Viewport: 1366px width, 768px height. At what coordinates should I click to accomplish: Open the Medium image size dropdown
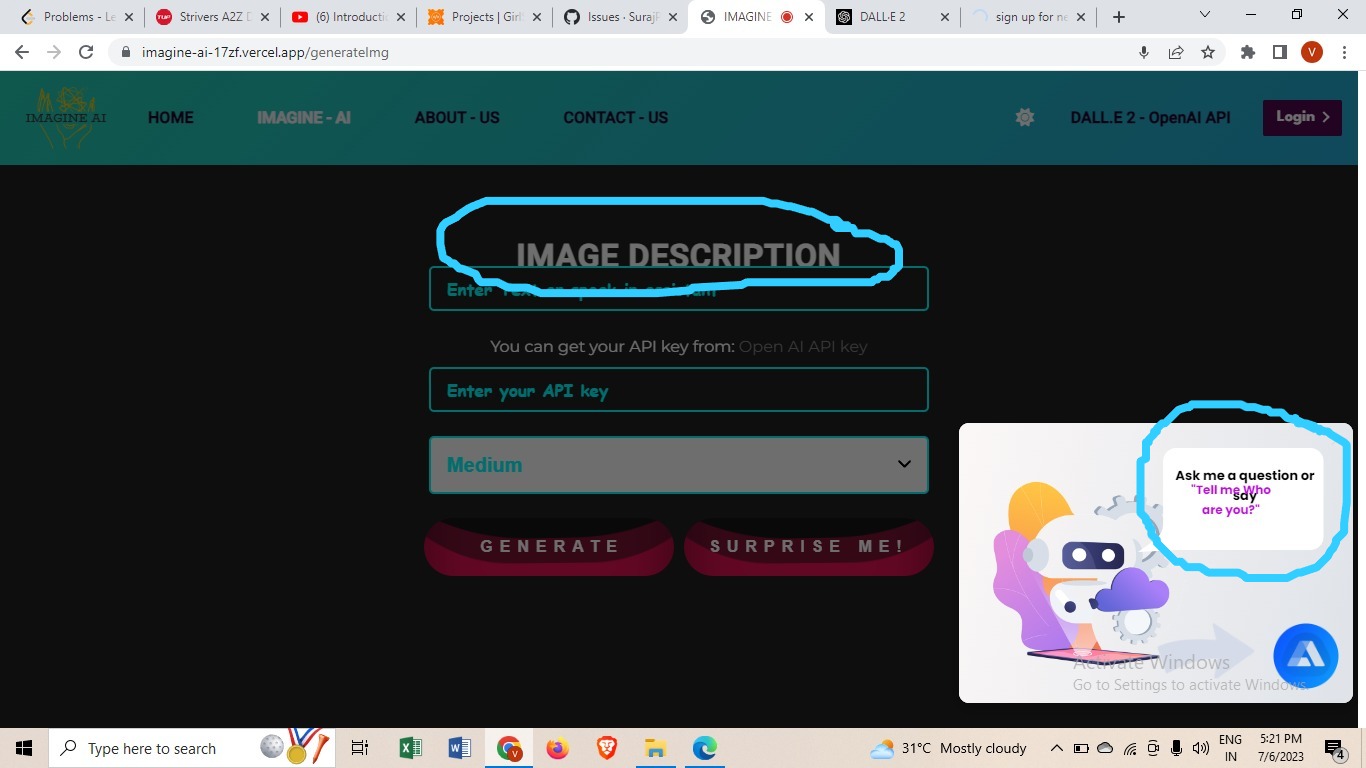[x=679, y=464]
